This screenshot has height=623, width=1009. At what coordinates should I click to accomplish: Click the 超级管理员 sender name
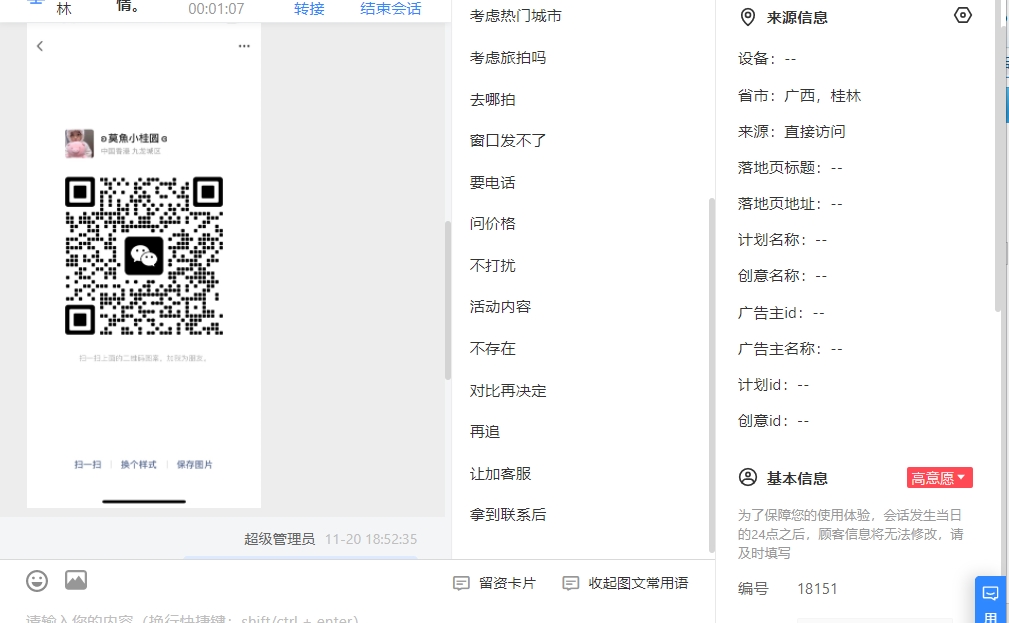279,539
